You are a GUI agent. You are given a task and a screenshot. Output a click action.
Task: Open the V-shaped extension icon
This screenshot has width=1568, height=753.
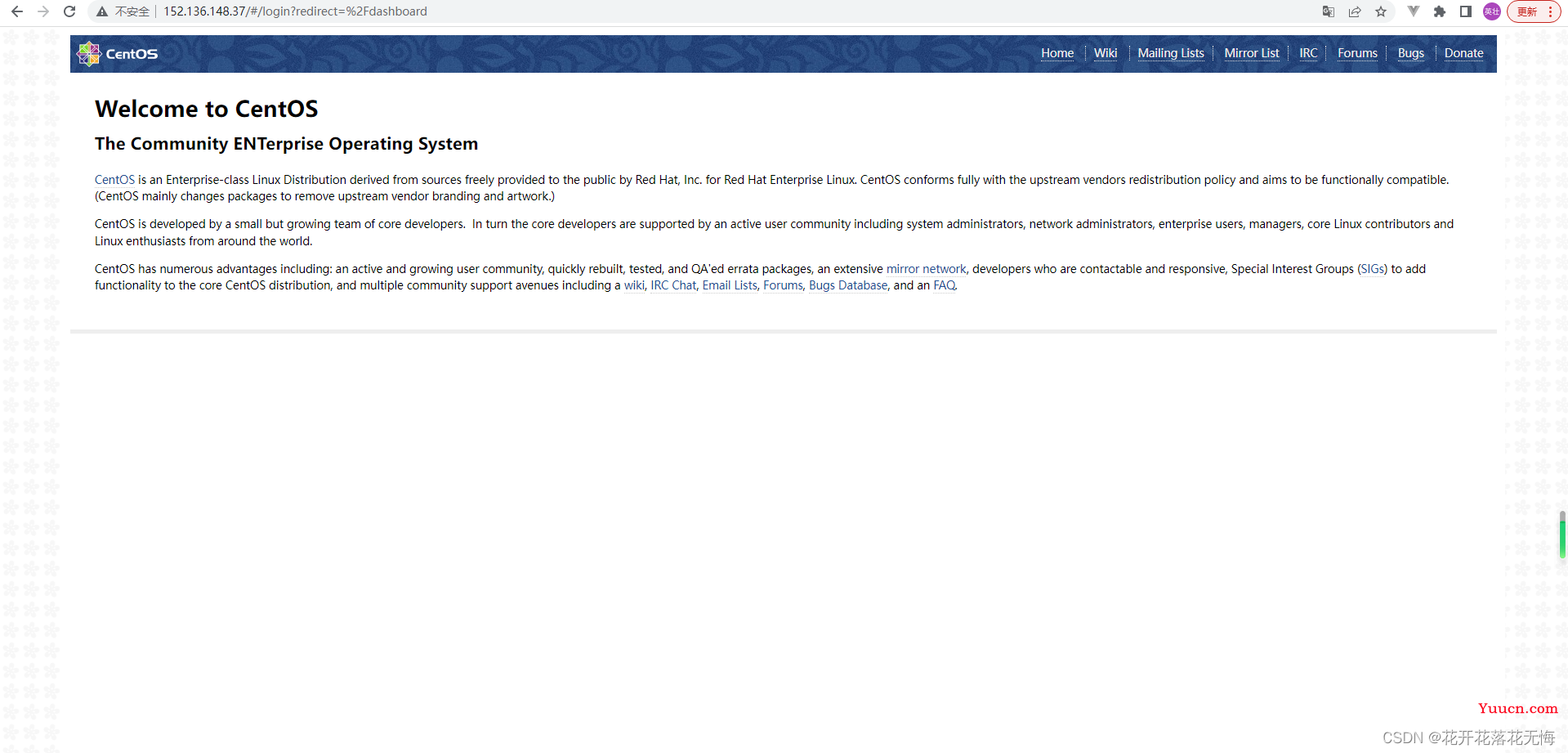point(1414,11)
